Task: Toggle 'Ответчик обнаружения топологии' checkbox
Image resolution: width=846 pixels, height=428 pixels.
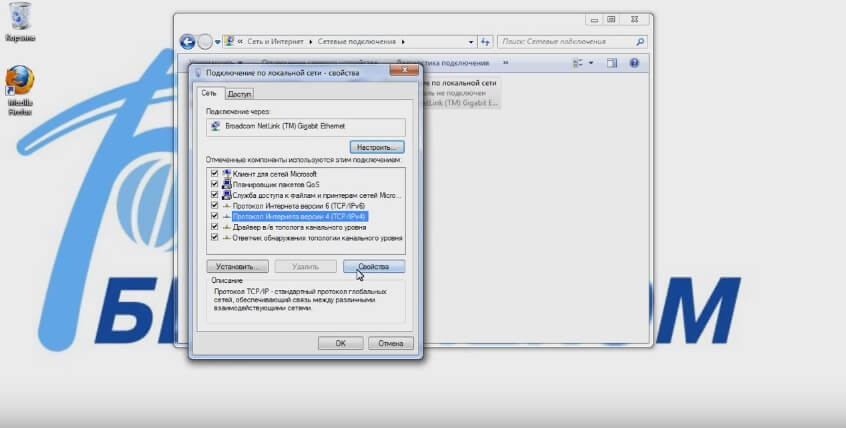Action: click(x=214, y=237)
